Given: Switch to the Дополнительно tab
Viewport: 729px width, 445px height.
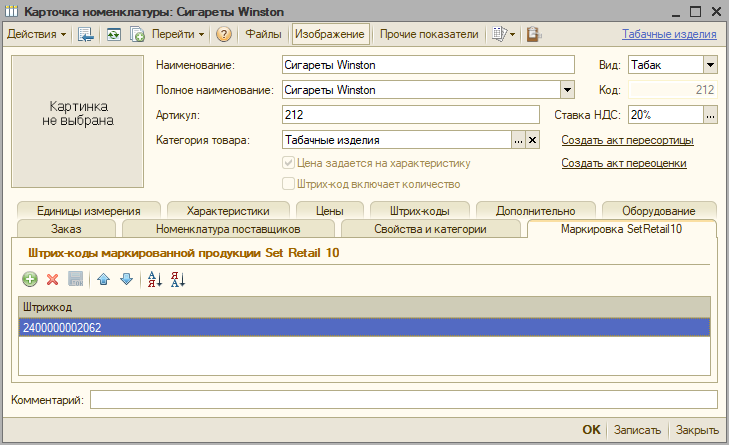Looking at the screenshot, I should point(536,211).
